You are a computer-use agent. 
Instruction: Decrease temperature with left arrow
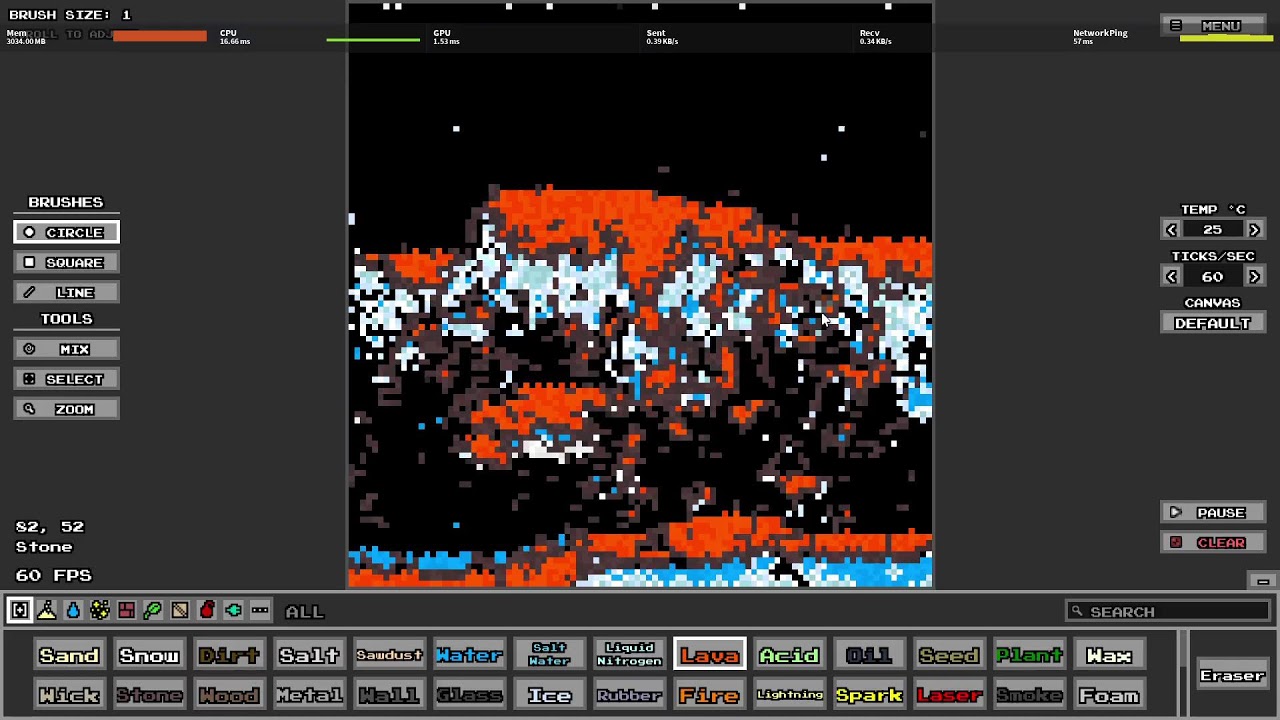(x=1171, y=230)
